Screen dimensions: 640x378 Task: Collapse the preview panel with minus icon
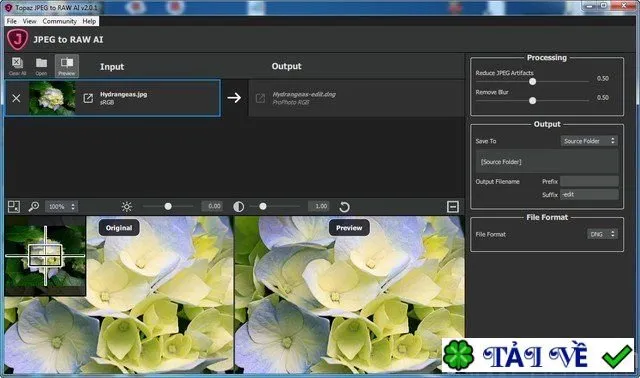tap(453, 207)
